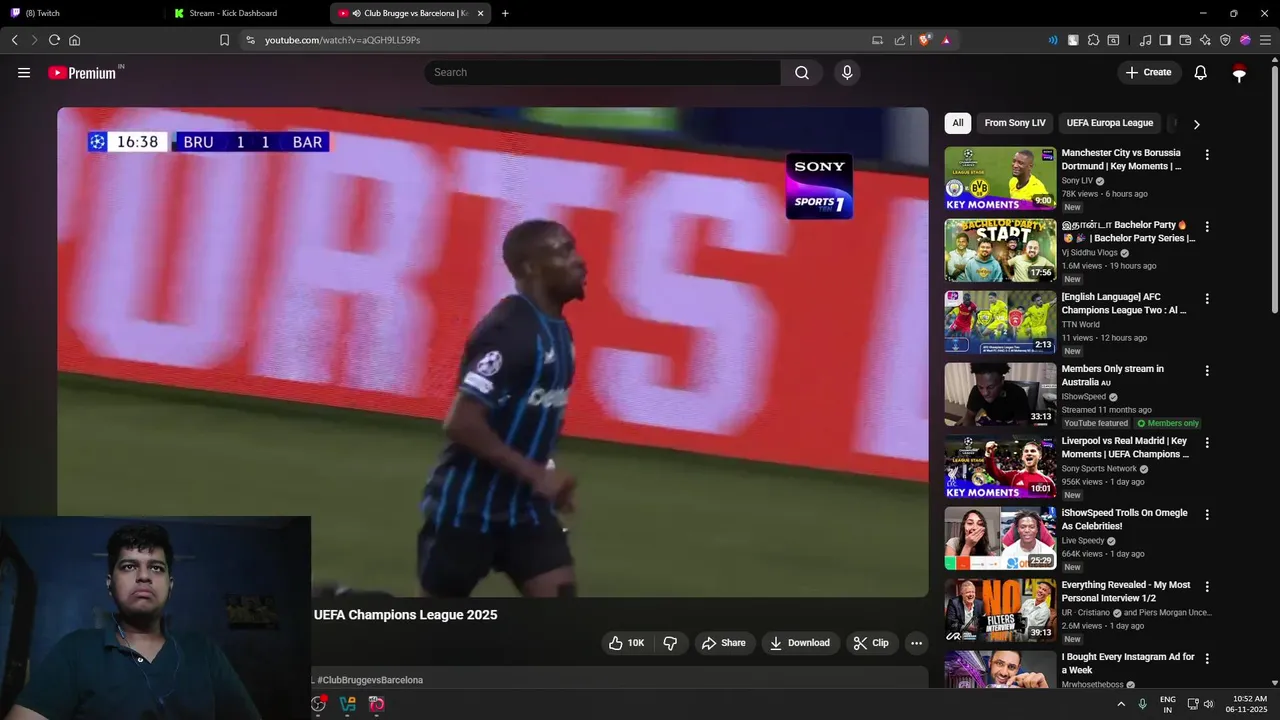Dislike the video with thumbs-down

tap(671, 643)
